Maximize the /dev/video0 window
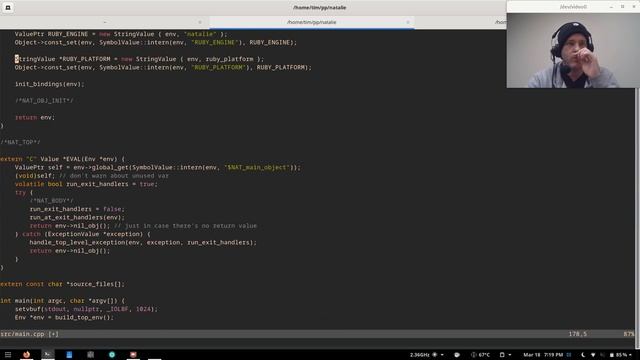Screen dimensions: 640x360 [622, 7]
